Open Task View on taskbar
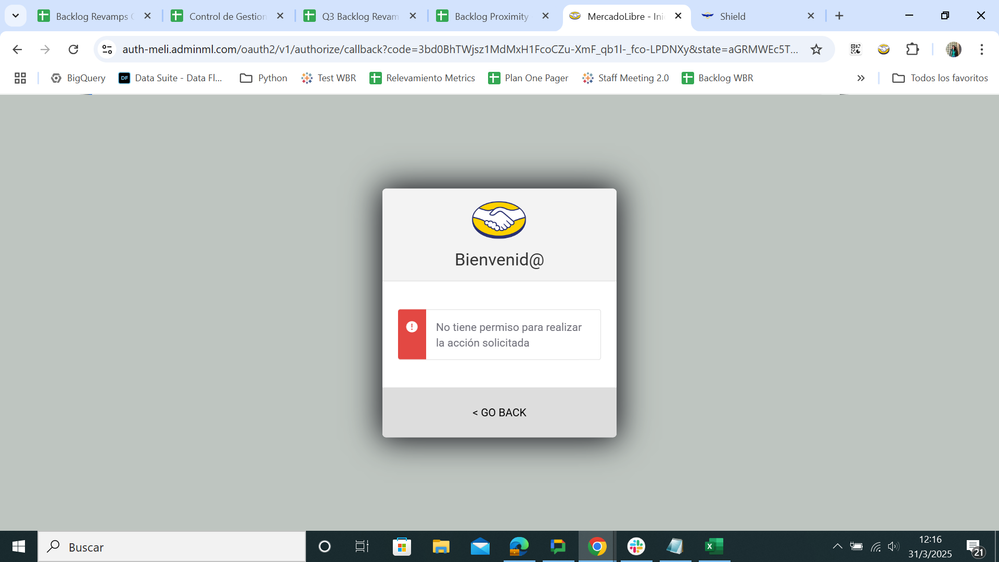Screen dimensions: 999x562 (x=362, y=547)
